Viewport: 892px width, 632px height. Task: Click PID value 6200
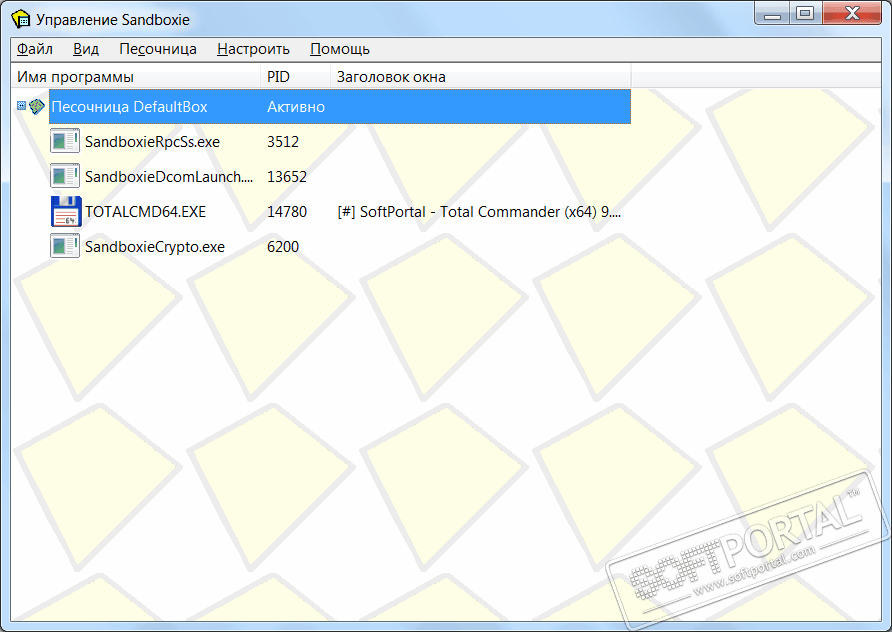coord(283,247)
